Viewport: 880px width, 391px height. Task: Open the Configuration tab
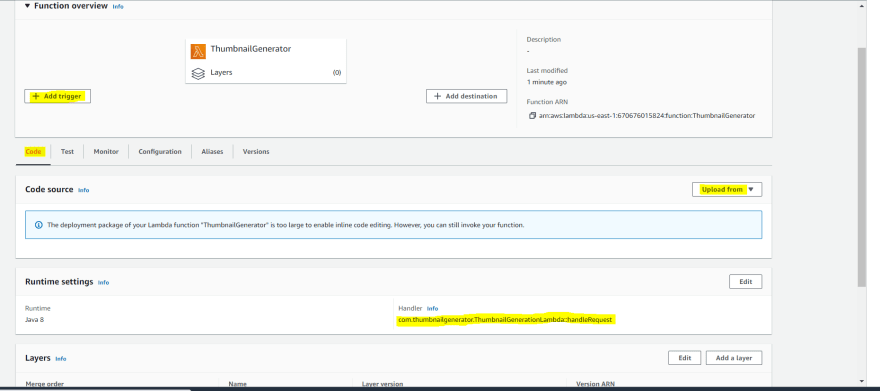click(160, 151)
